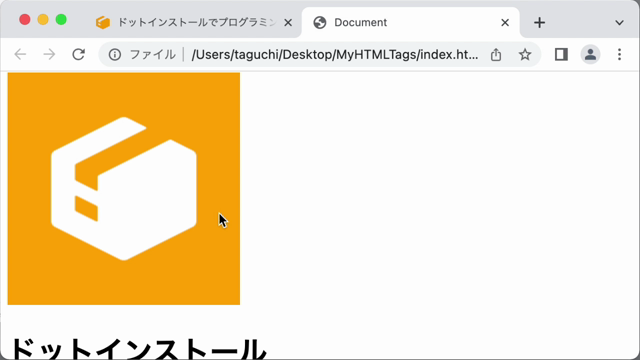Click the green fullscreen window button
640x360 pixels.
click(x=61, y=20)
